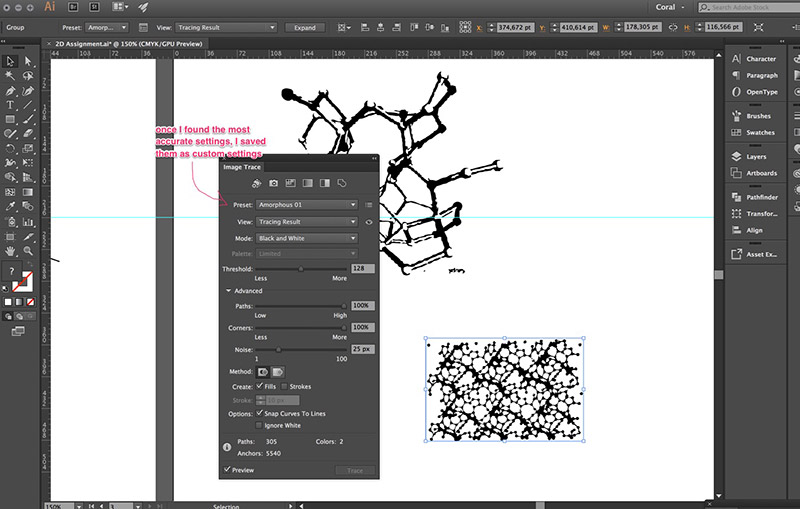Click the Threshold value field 128
This screenshot has width=800, height=509.
point(363,268)
